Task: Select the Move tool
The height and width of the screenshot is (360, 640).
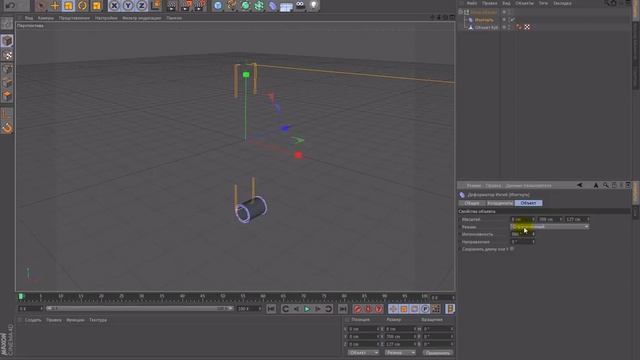Action: click(x=55, y=5)
